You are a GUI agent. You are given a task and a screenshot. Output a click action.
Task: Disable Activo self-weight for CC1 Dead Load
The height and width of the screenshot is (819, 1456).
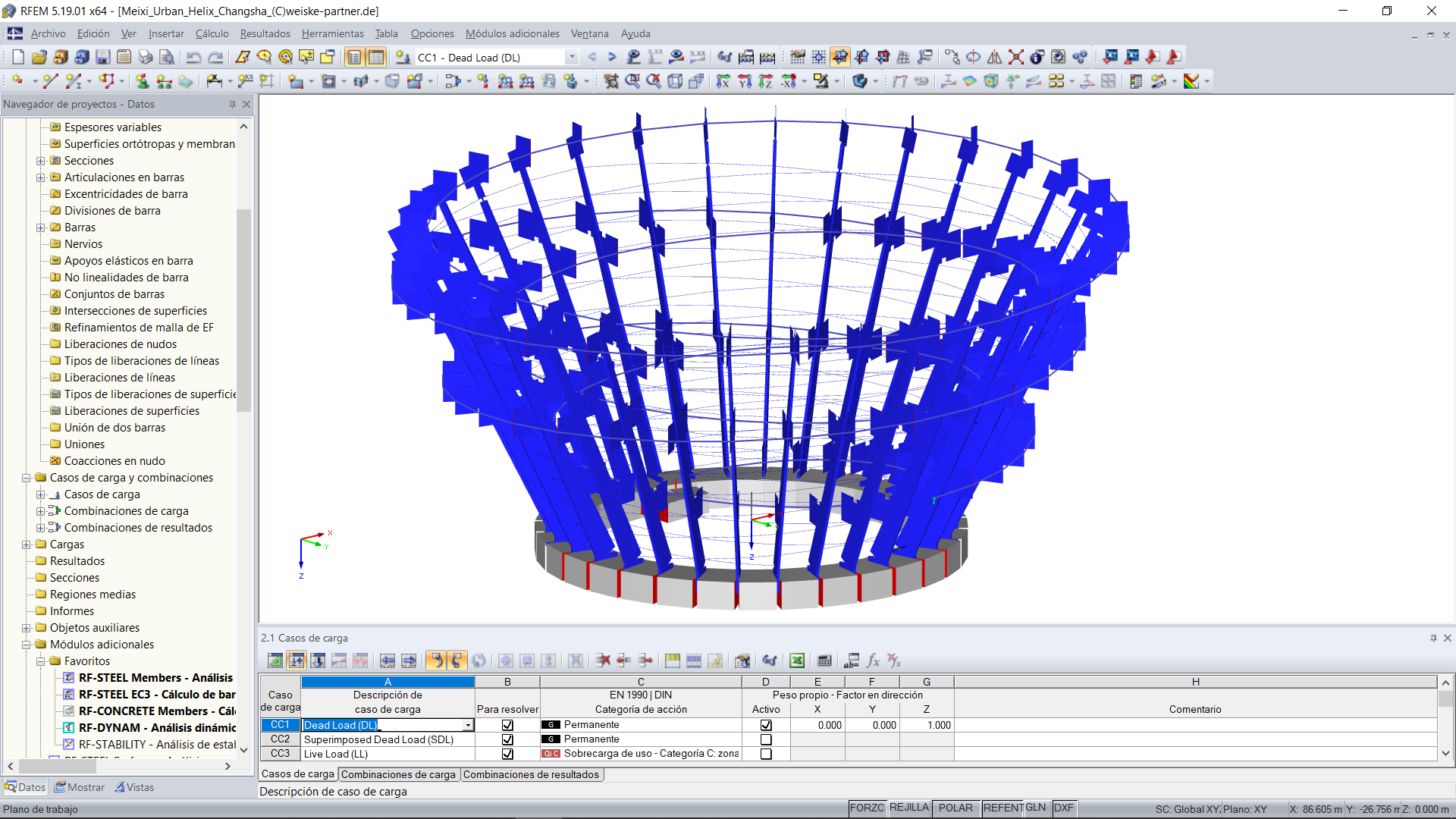(x=766, y=725)
